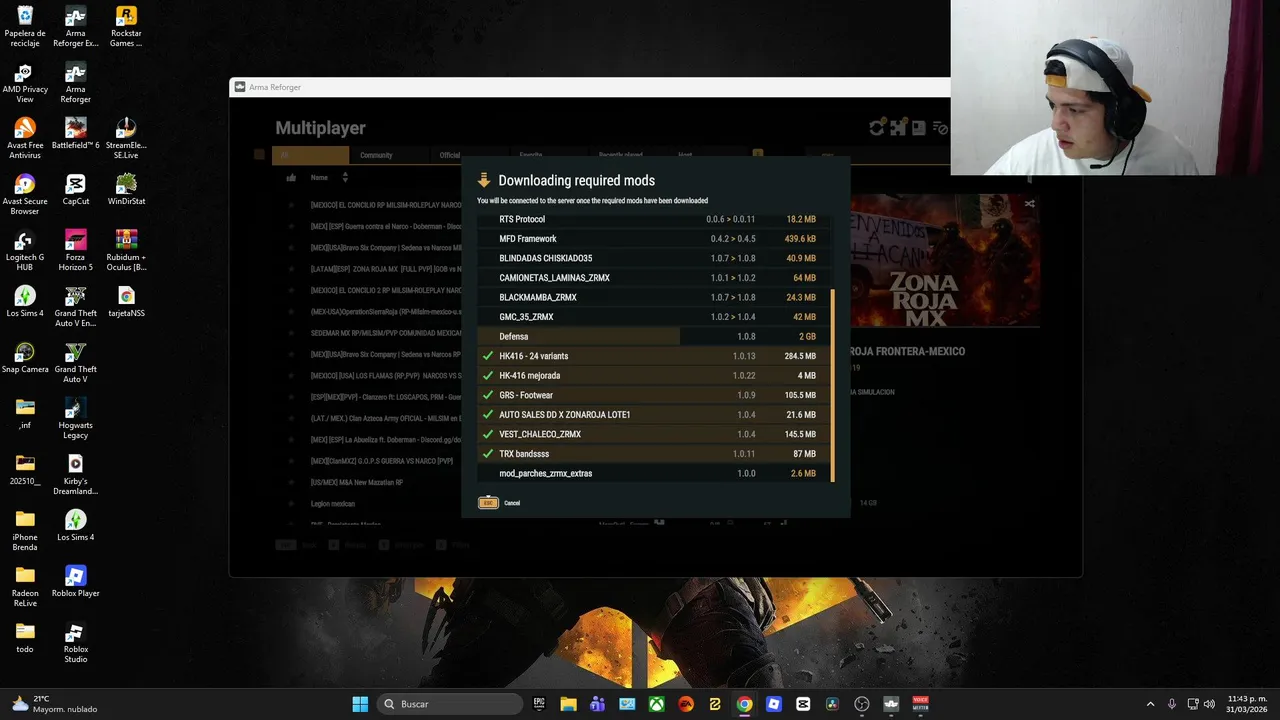The image size is (1280, 720).
Task: Select AUTO SALES DD X ZONAROJA LOTE1 row
Action: 651,414
